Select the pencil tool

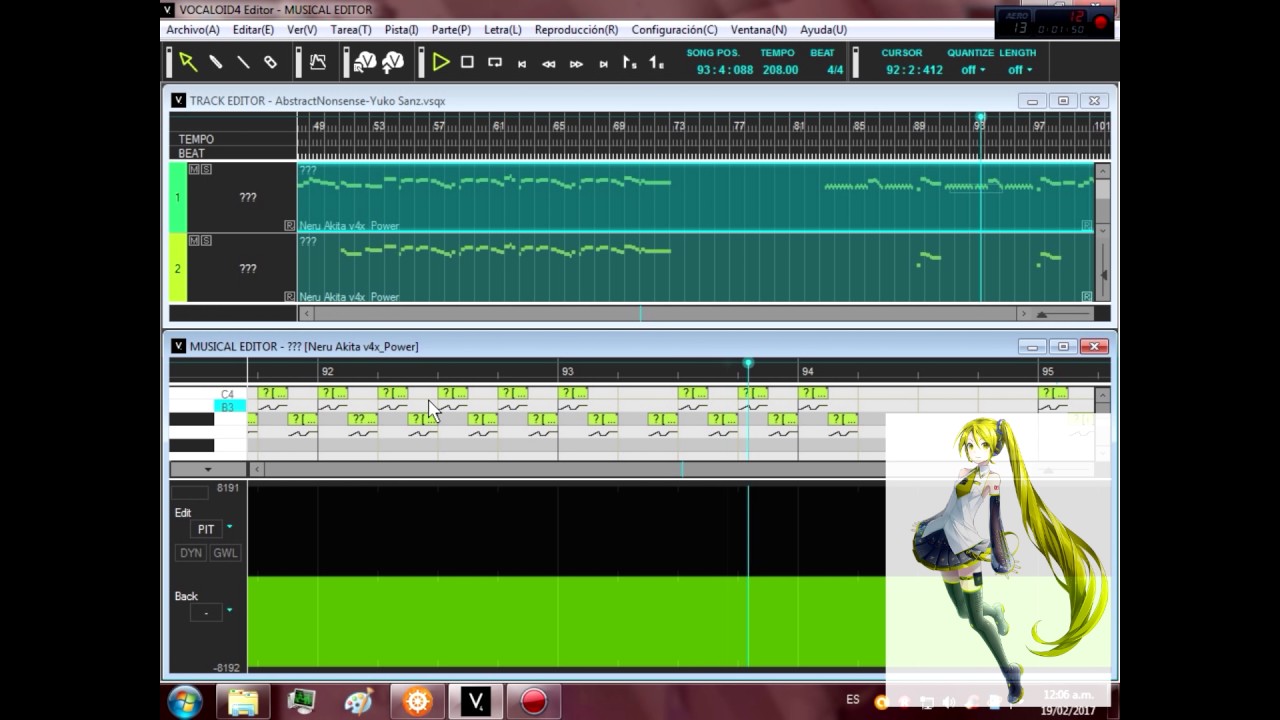point(215,62)
